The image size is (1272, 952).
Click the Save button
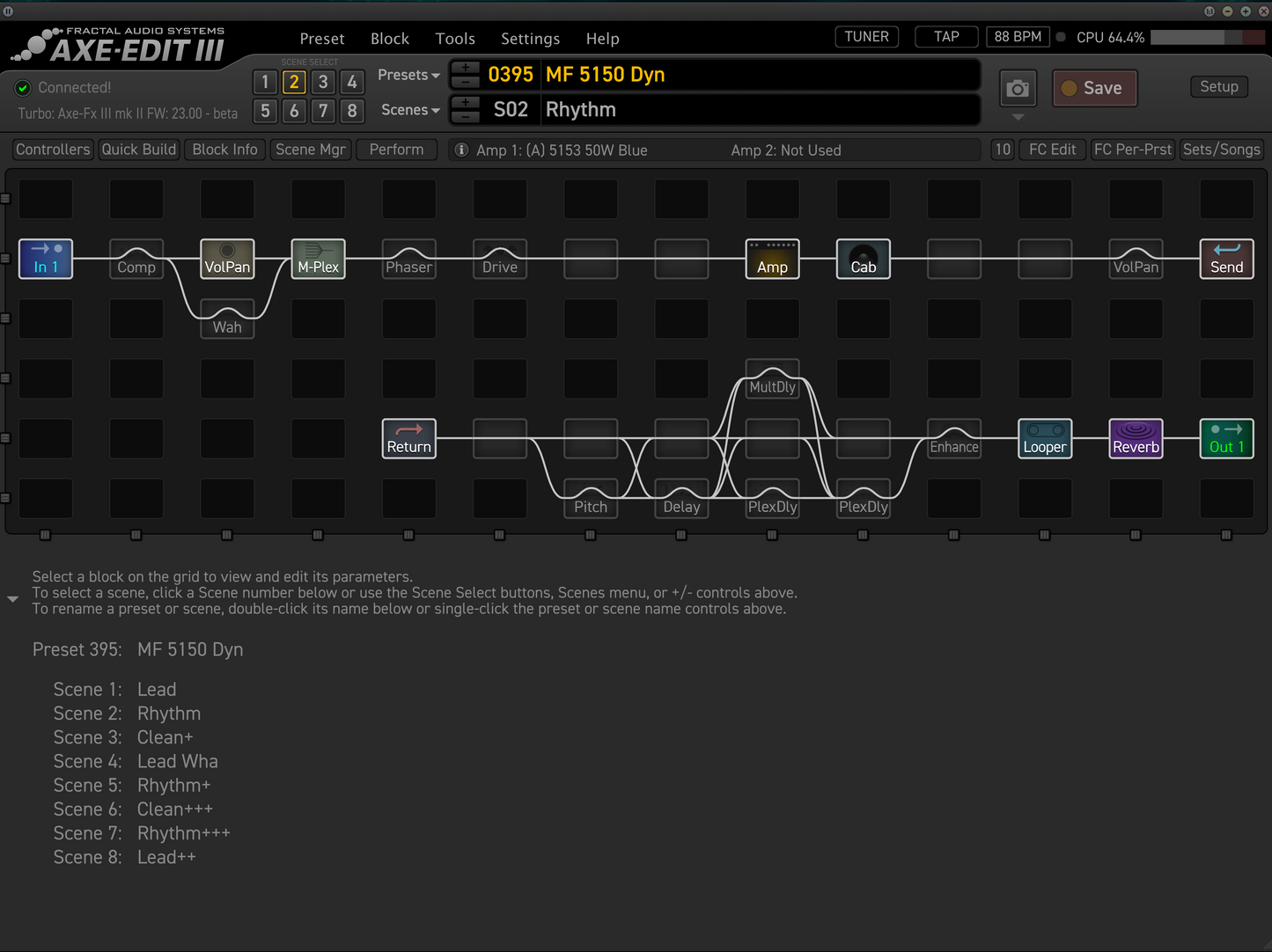[1095, 88]
